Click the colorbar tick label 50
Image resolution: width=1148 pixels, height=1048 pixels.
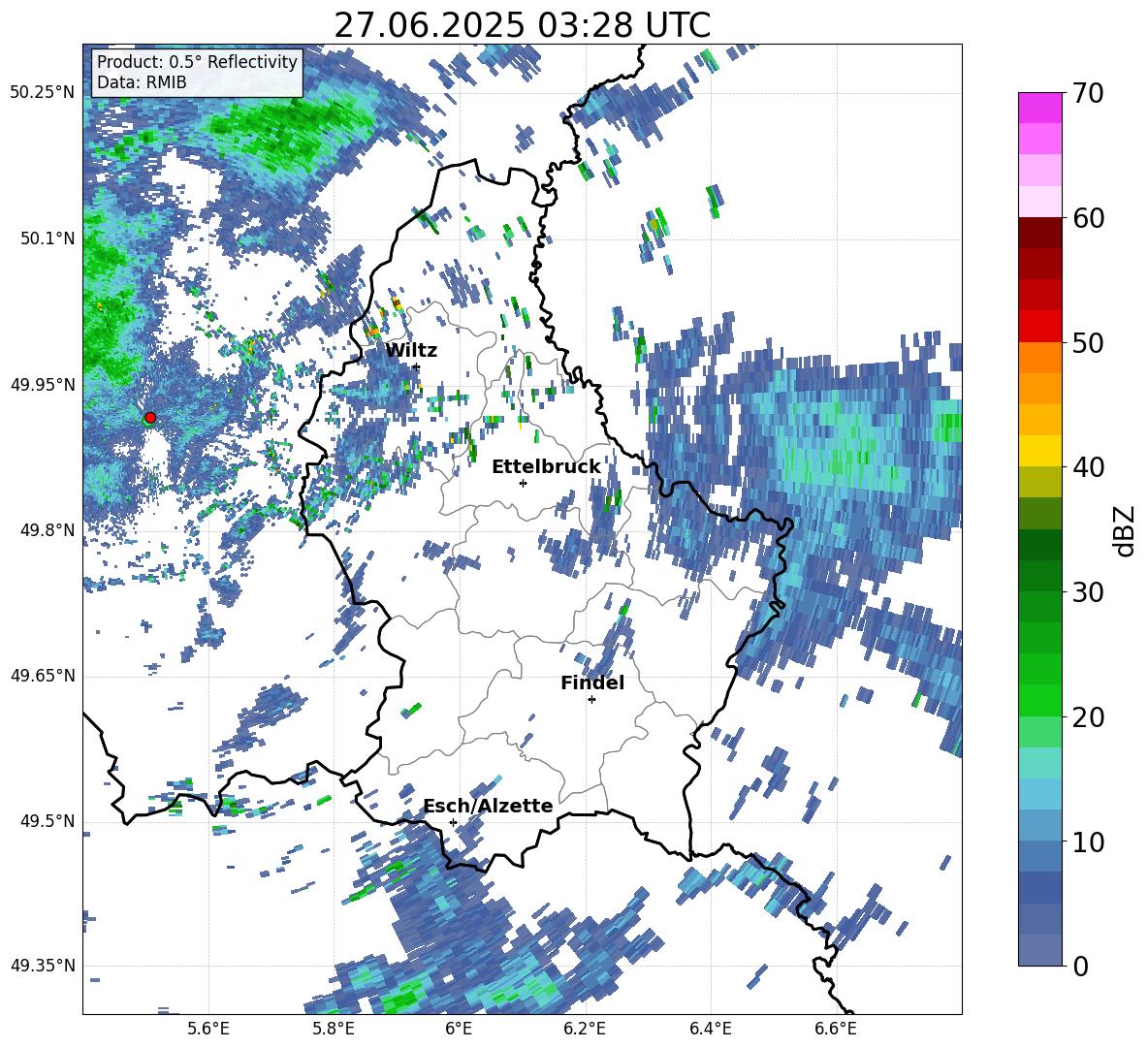tap(1087, 342)
